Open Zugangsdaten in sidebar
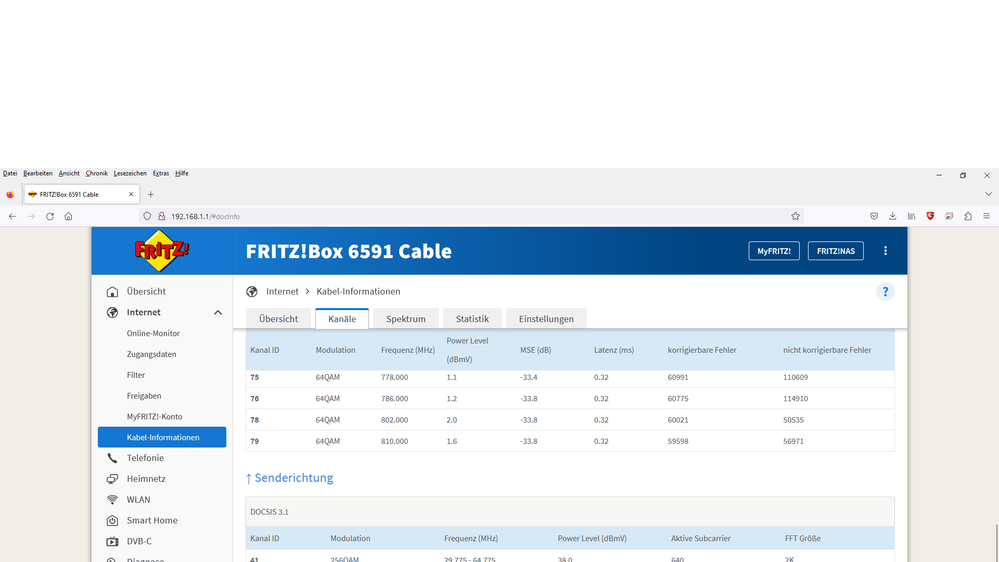Viewport: 999px width, 562px height. click(151, 354)
